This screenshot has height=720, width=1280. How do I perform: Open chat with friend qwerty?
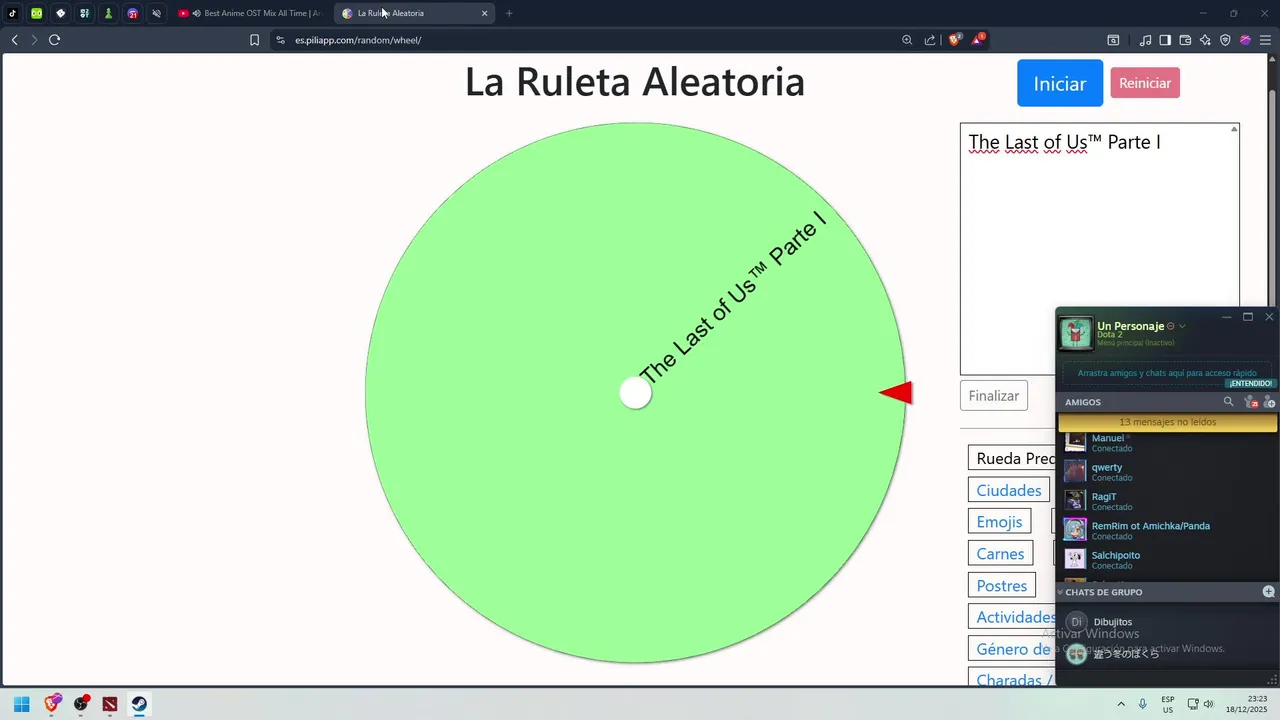1167,471
